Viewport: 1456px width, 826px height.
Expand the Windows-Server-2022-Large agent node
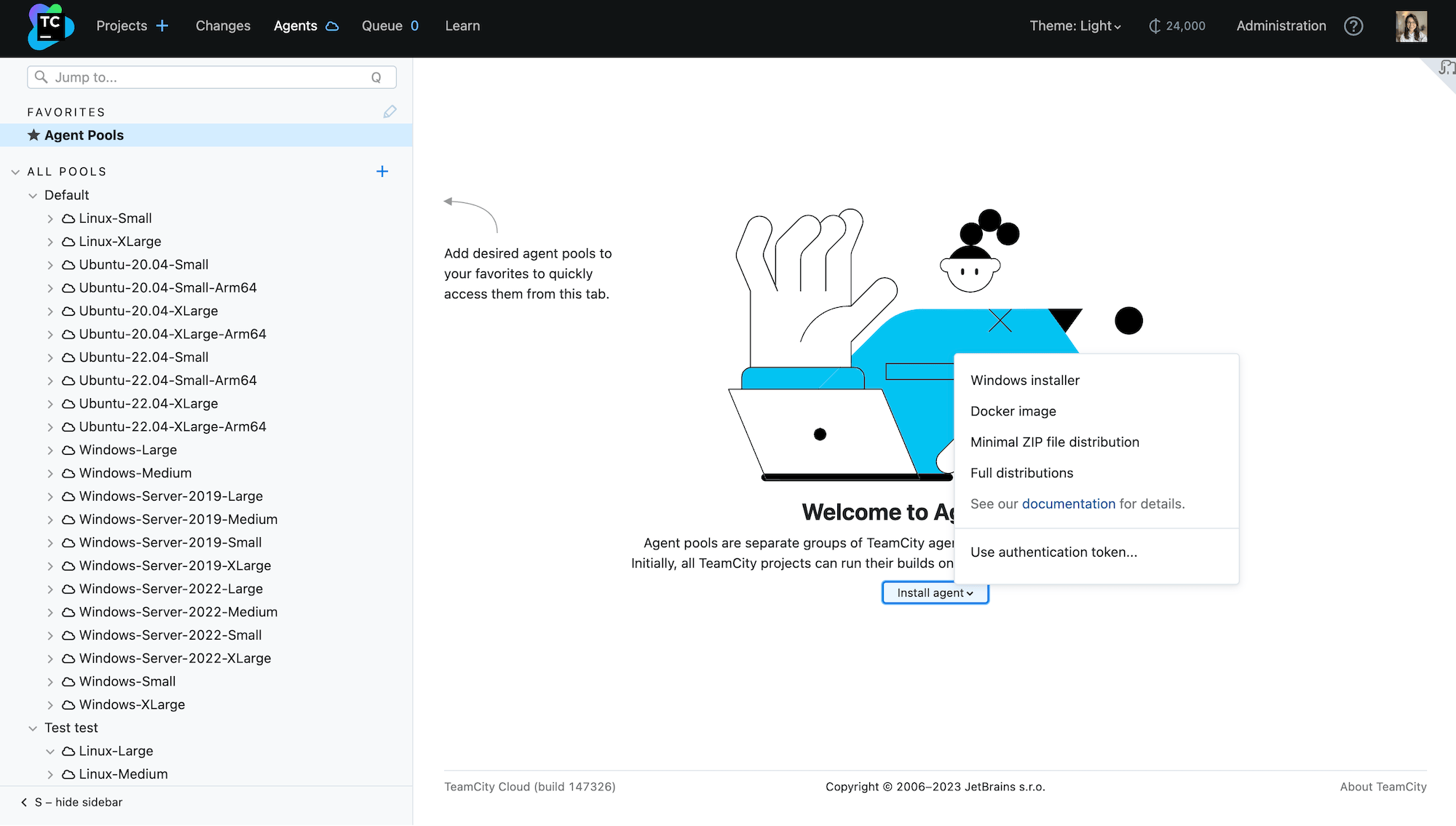click(50, 589)
